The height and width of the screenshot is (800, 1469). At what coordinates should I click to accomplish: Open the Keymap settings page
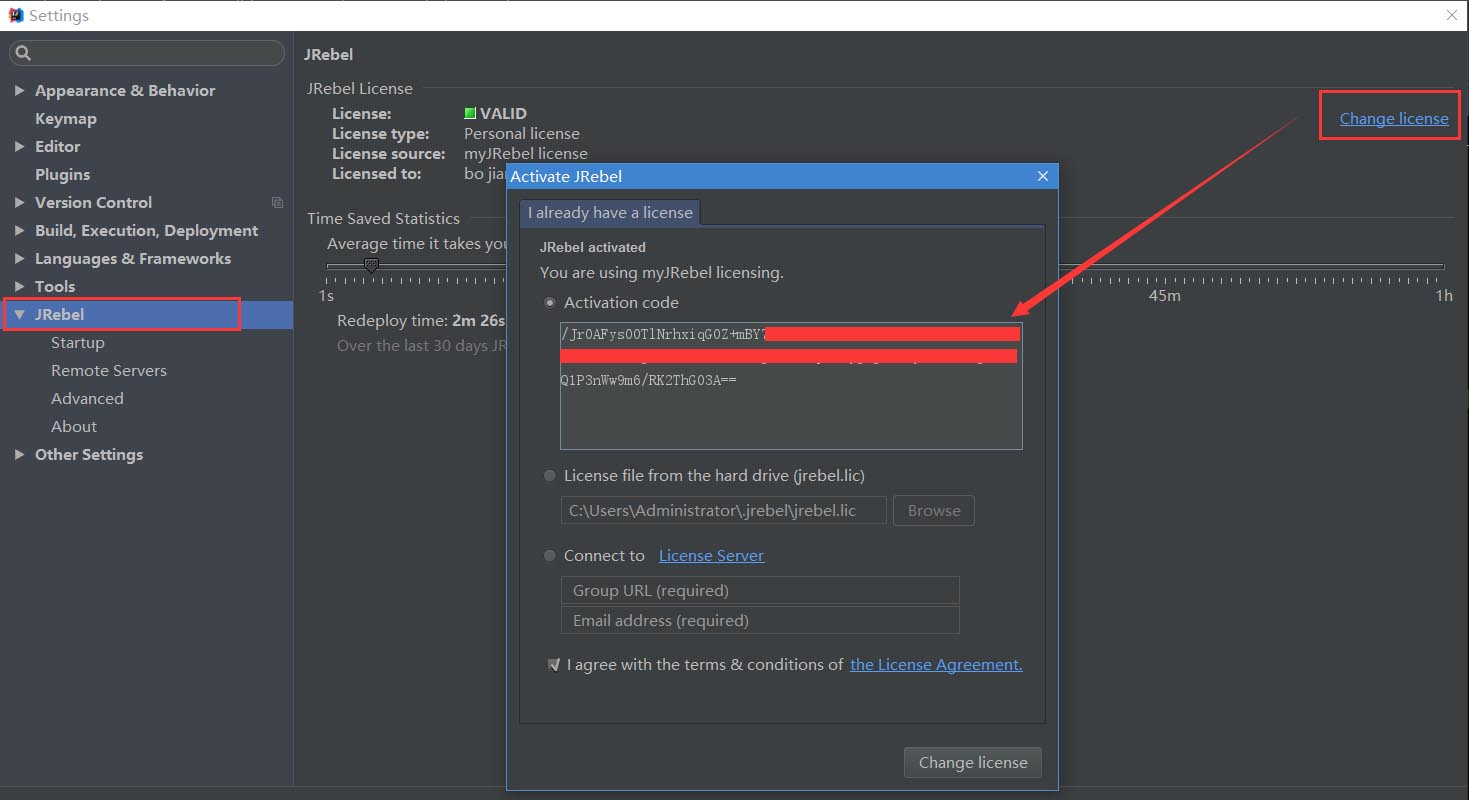point(66,118)
